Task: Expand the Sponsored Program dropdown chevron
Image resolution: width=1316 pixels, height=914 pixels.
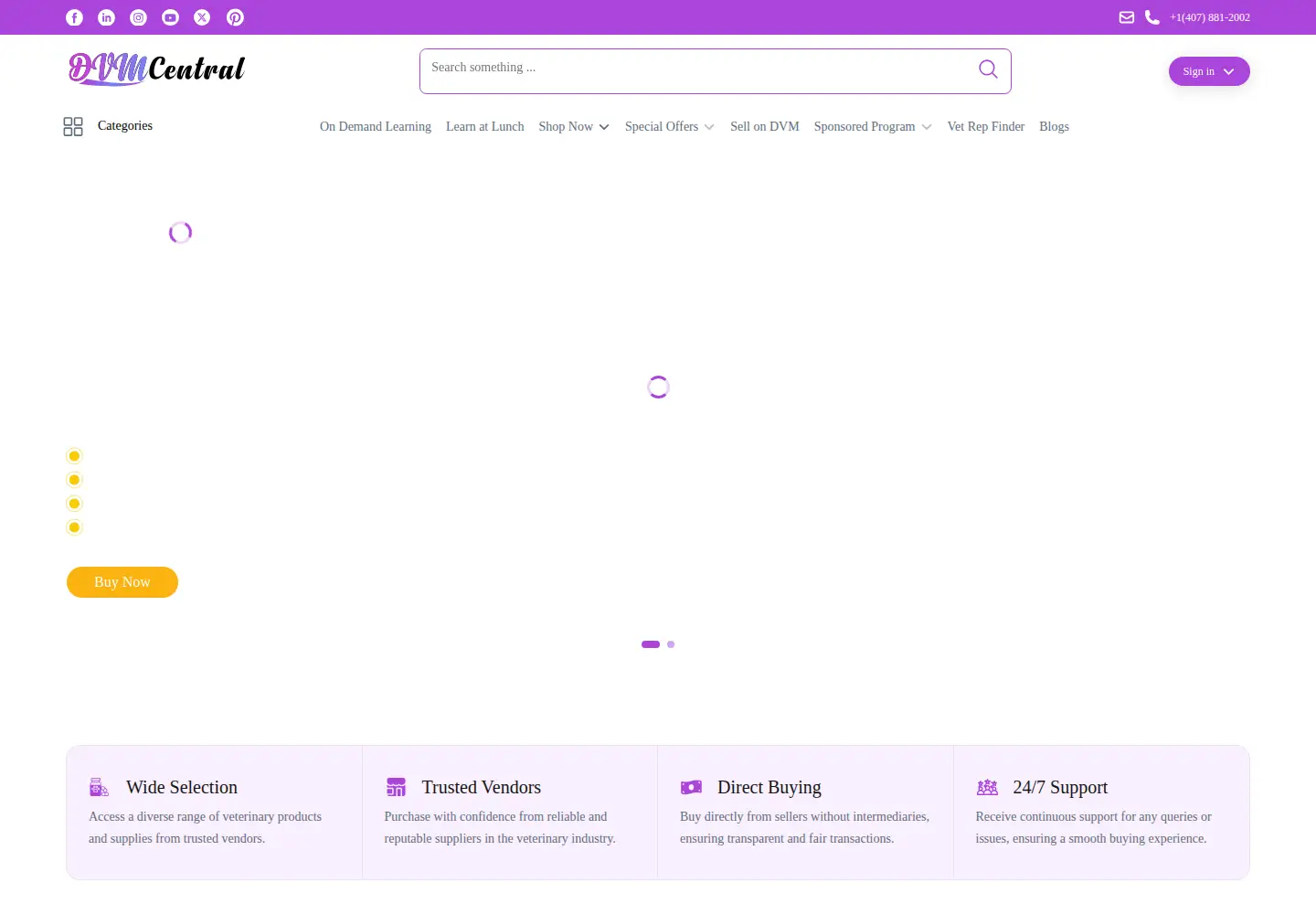Action: [x=927, y=127]
